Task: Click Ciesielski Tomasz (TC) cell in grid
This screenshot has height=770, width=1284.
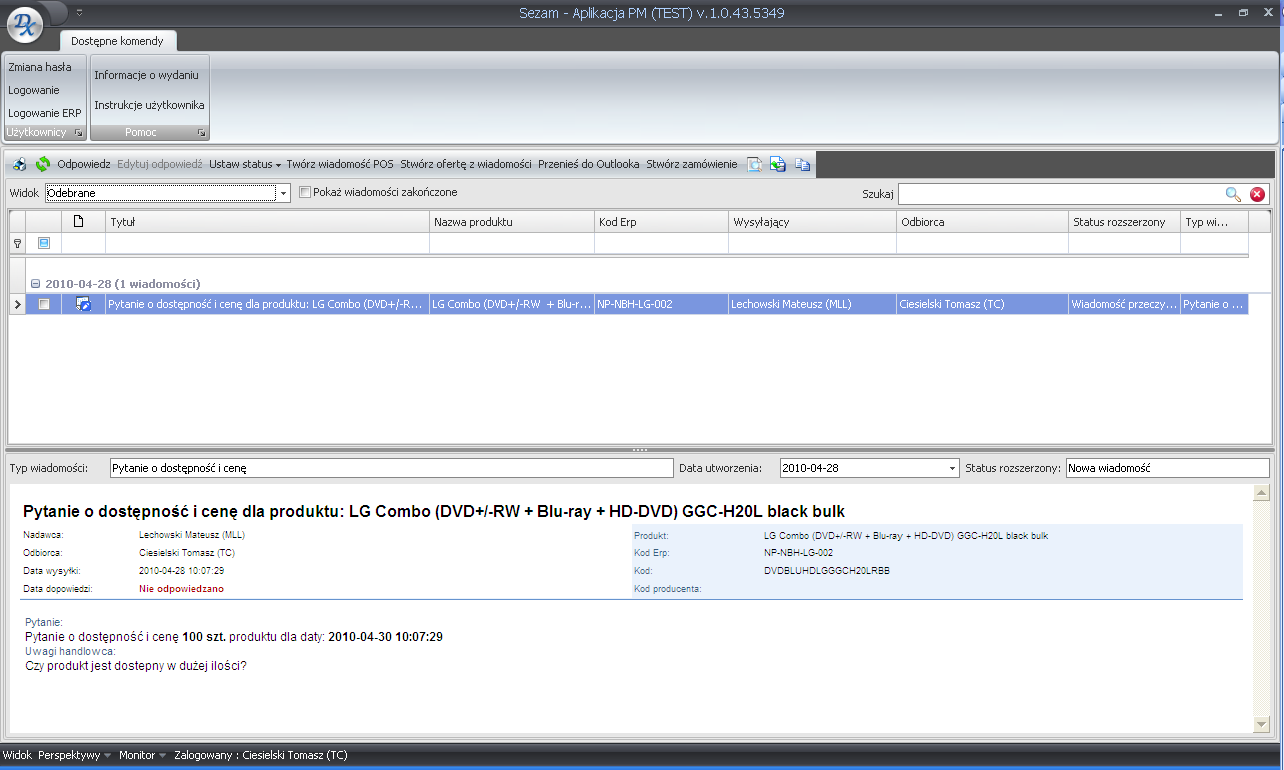Action: (x=982, y=304)
